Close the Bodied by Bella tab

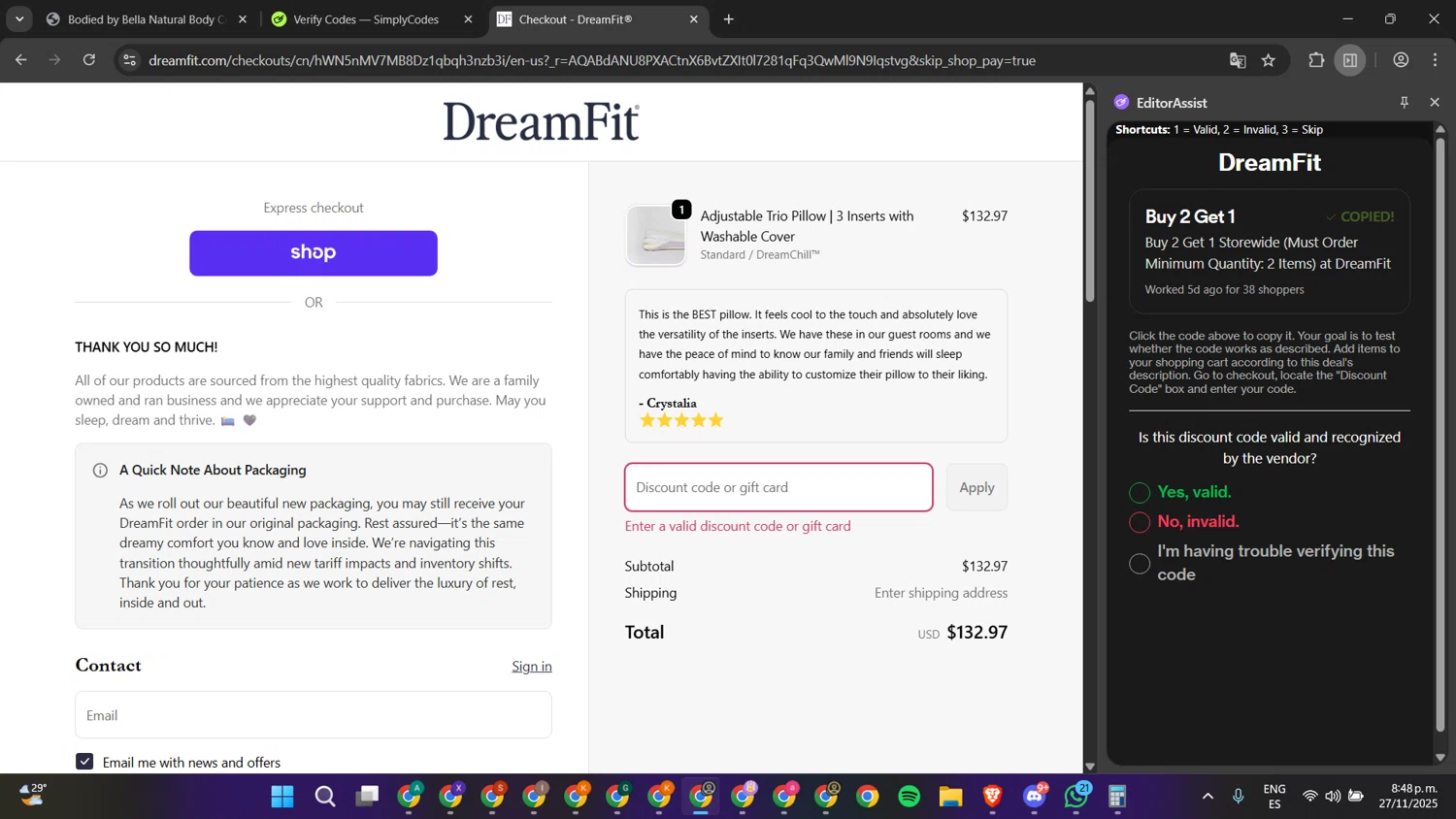click(243, 19)
